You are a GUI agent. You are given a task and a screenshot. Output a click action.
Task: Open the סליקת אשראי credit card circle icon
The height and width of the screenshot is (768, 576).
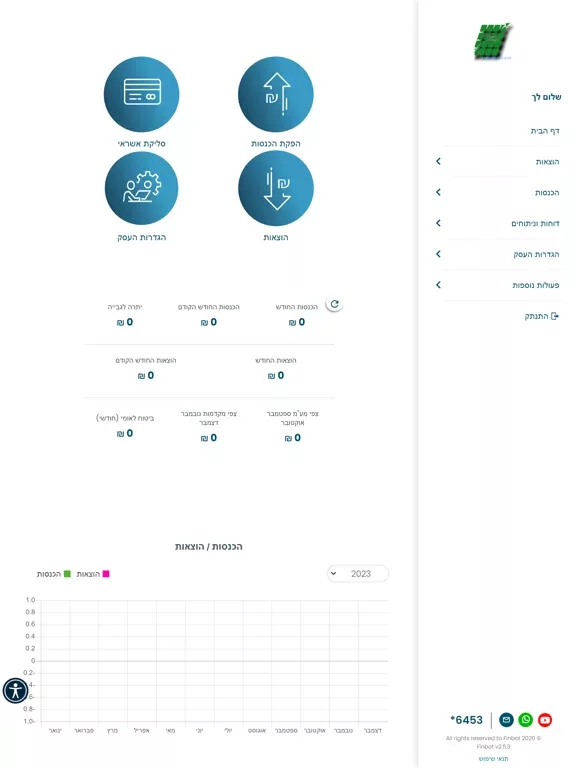click(x=142, y=95)
